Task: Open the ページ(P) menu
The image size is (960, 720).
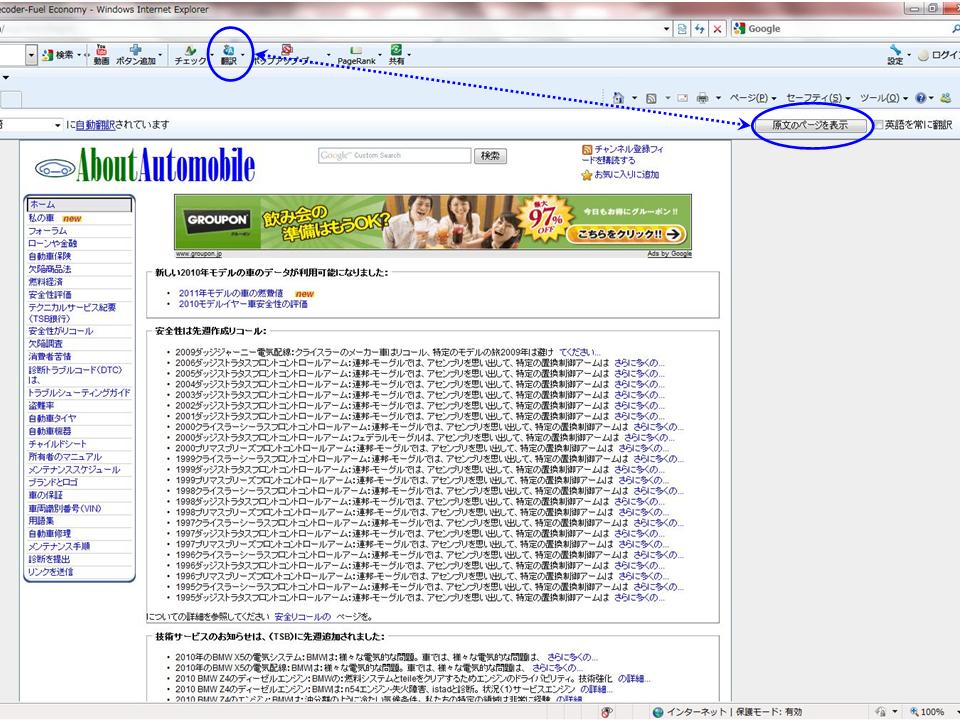Action: [752, 98]
